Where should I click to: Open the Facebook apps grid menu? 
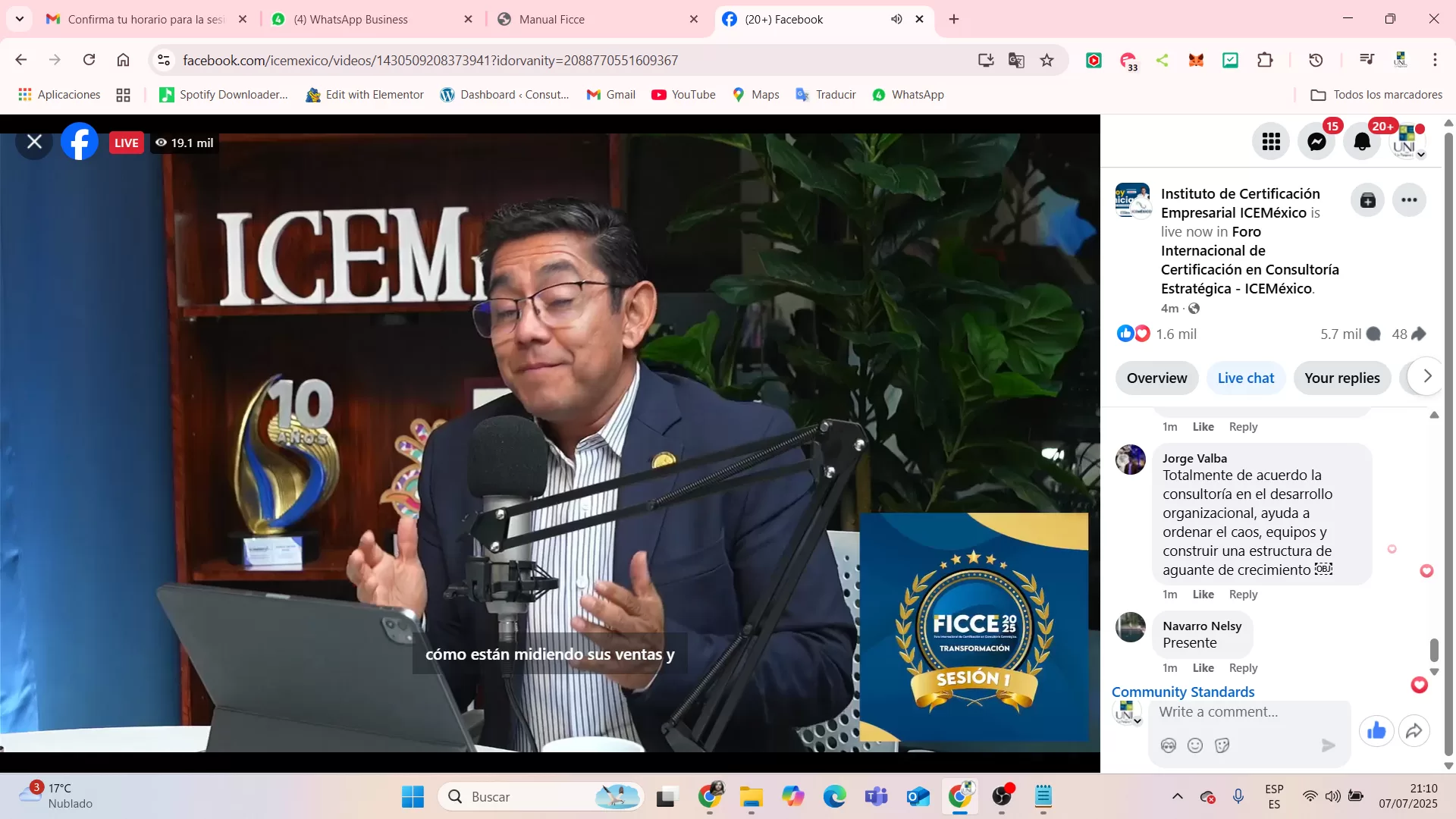[1271, 141]
